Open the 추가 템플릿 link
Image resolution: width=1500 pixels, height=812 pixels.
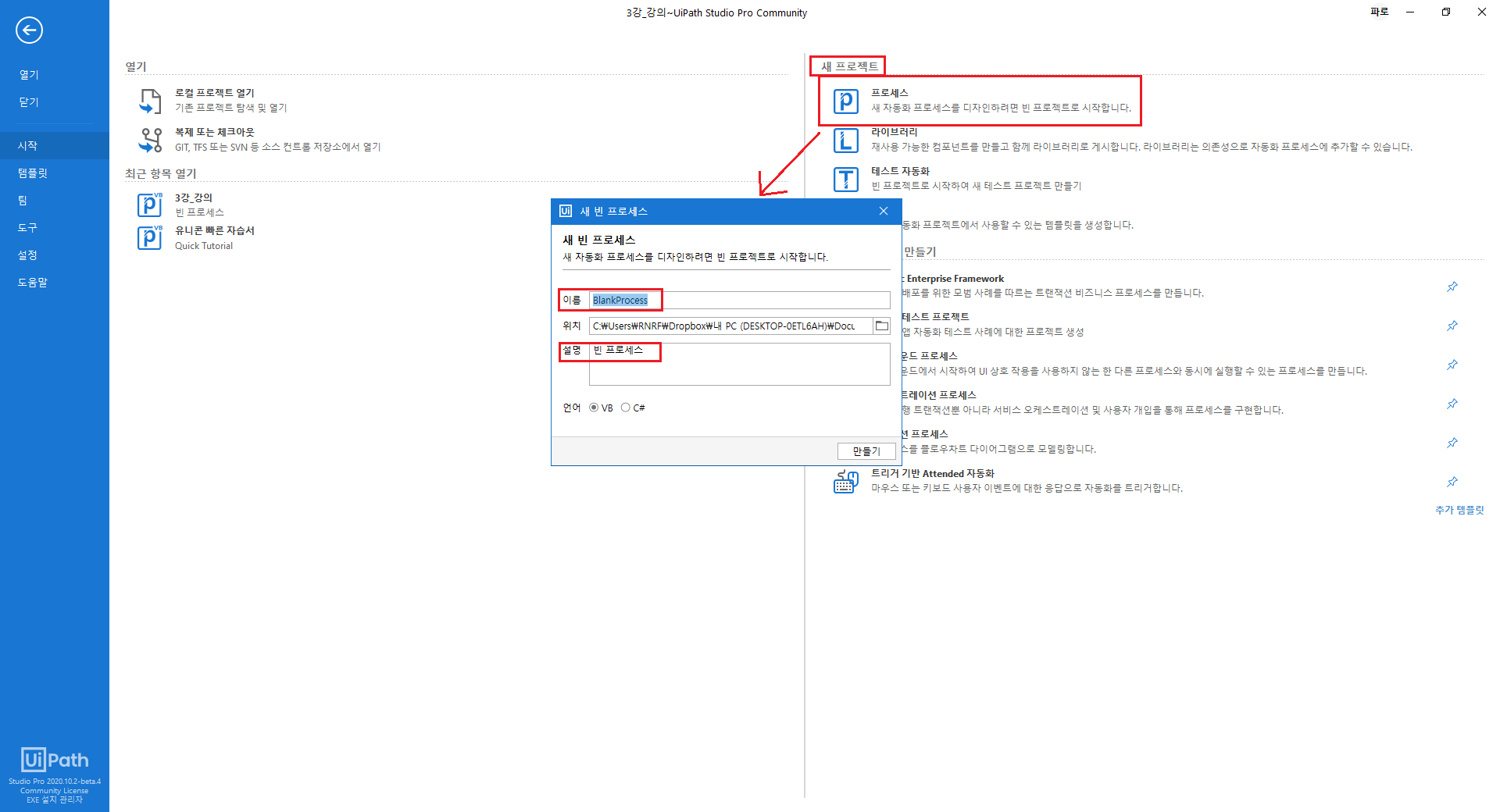pos(1459,510)
